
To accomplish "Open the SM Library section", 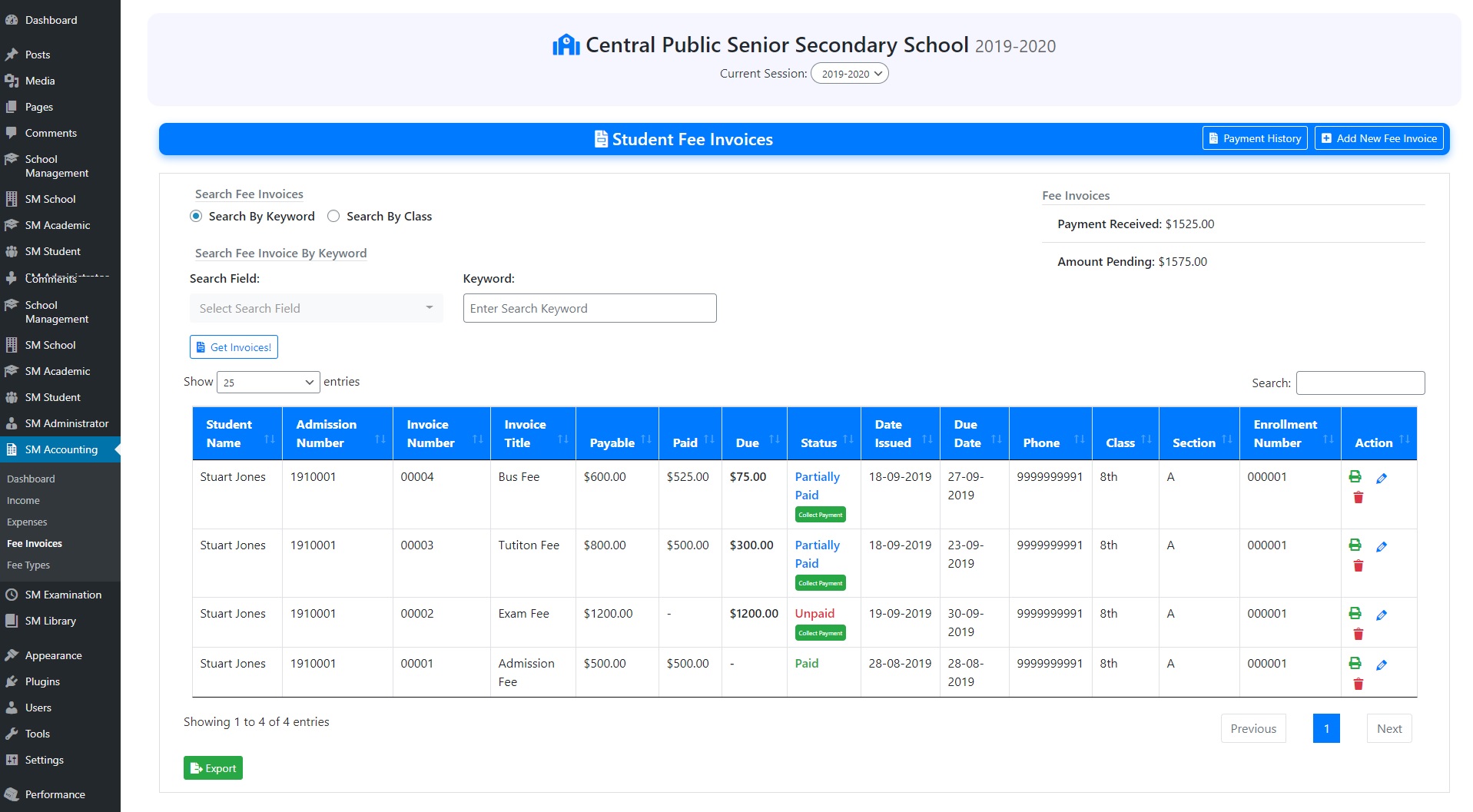I will tap(49, 620).
